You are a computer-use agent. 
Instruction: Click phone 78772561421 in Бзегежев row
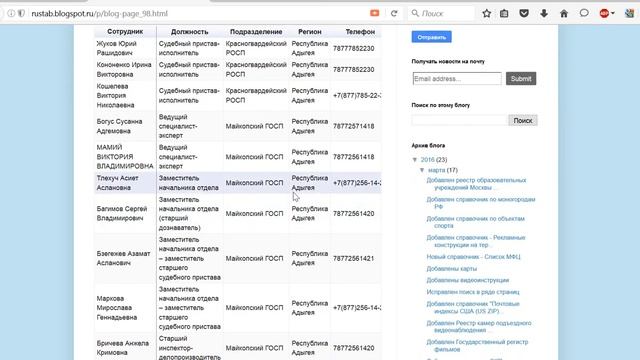click(x=353, y=258)
